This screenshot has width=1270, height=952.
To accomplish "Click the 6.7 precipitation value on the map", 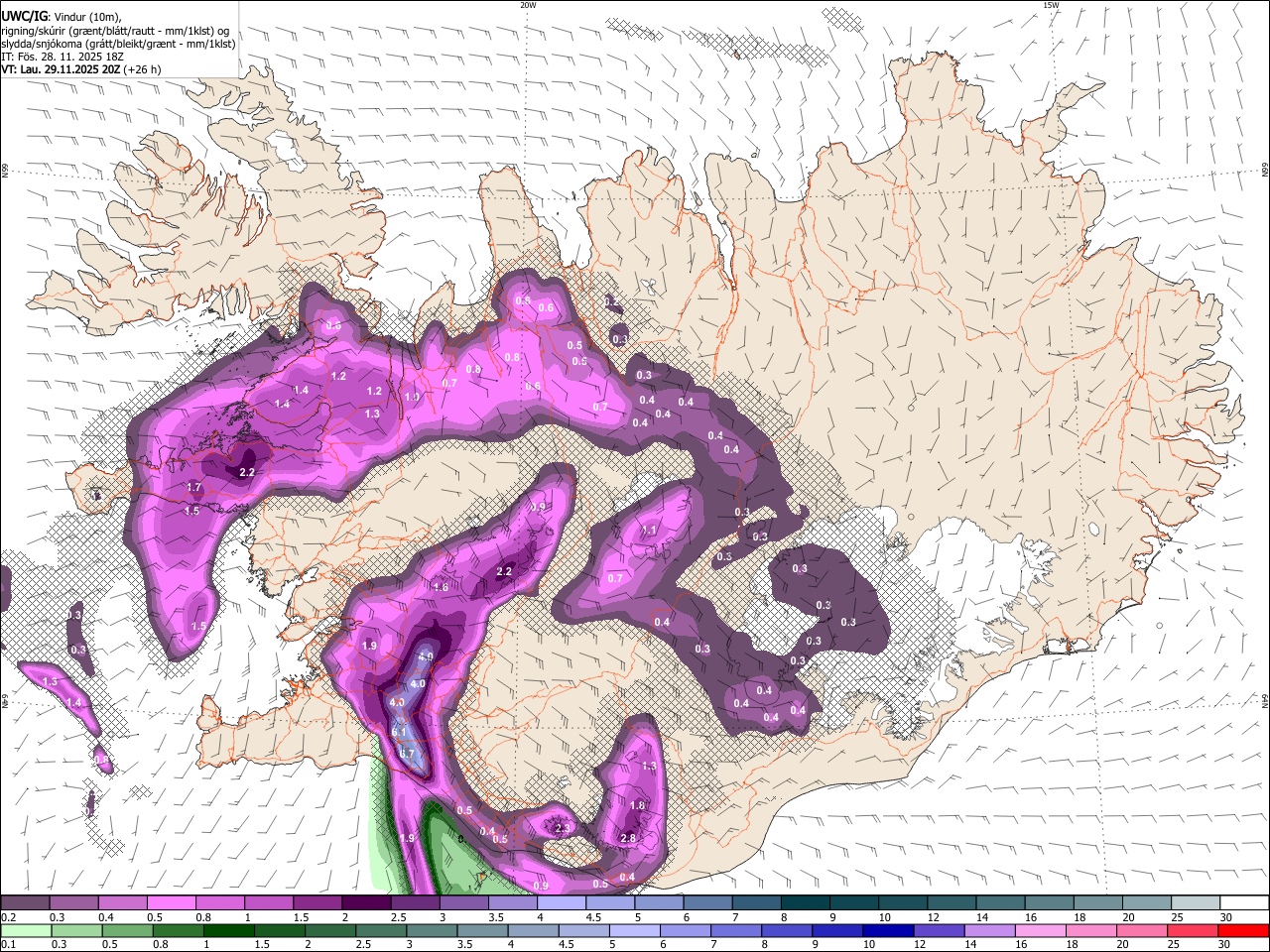I will tap(406, 754).
